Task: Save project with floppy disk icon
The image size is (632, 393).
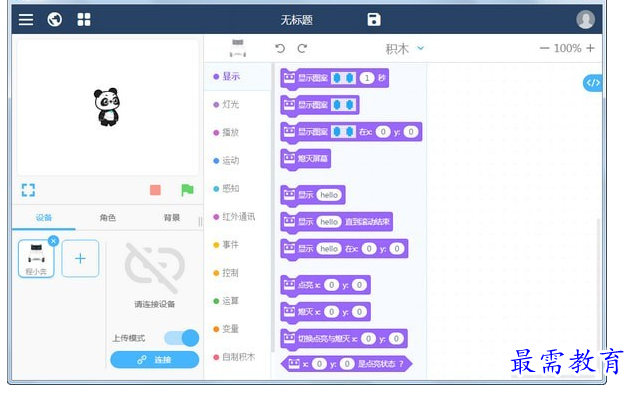Action: tap(374, 19)
